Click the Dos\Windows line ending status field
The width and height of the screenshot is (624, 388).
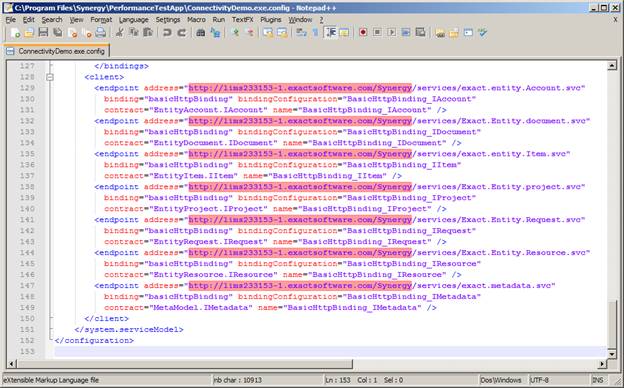pos(503,380)
